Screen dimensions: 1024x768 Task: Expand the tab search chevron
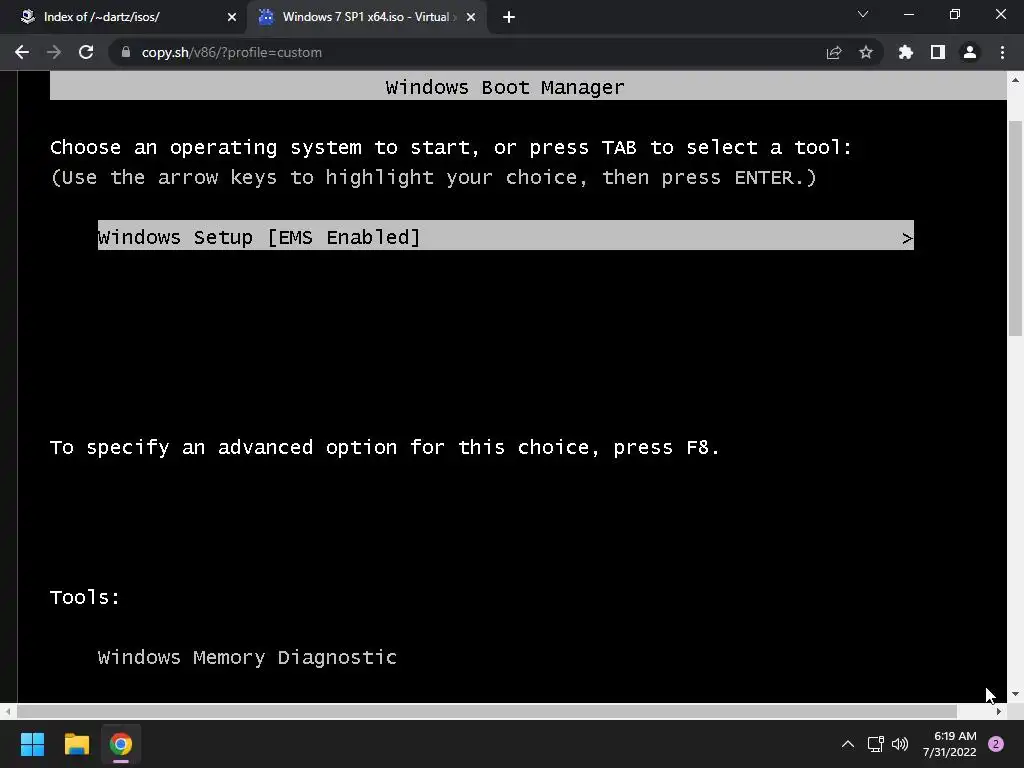863,14
